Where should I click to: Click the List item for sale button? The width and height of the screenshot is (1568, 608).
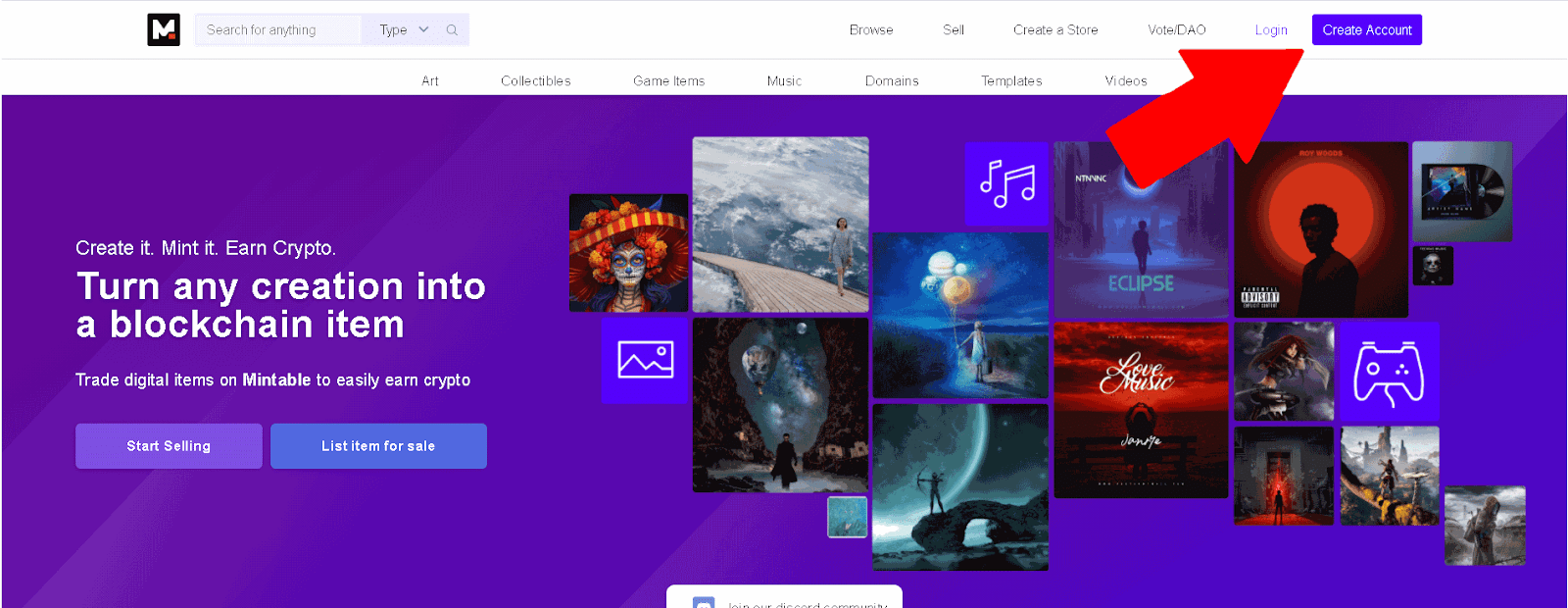(x=378, y=446)
